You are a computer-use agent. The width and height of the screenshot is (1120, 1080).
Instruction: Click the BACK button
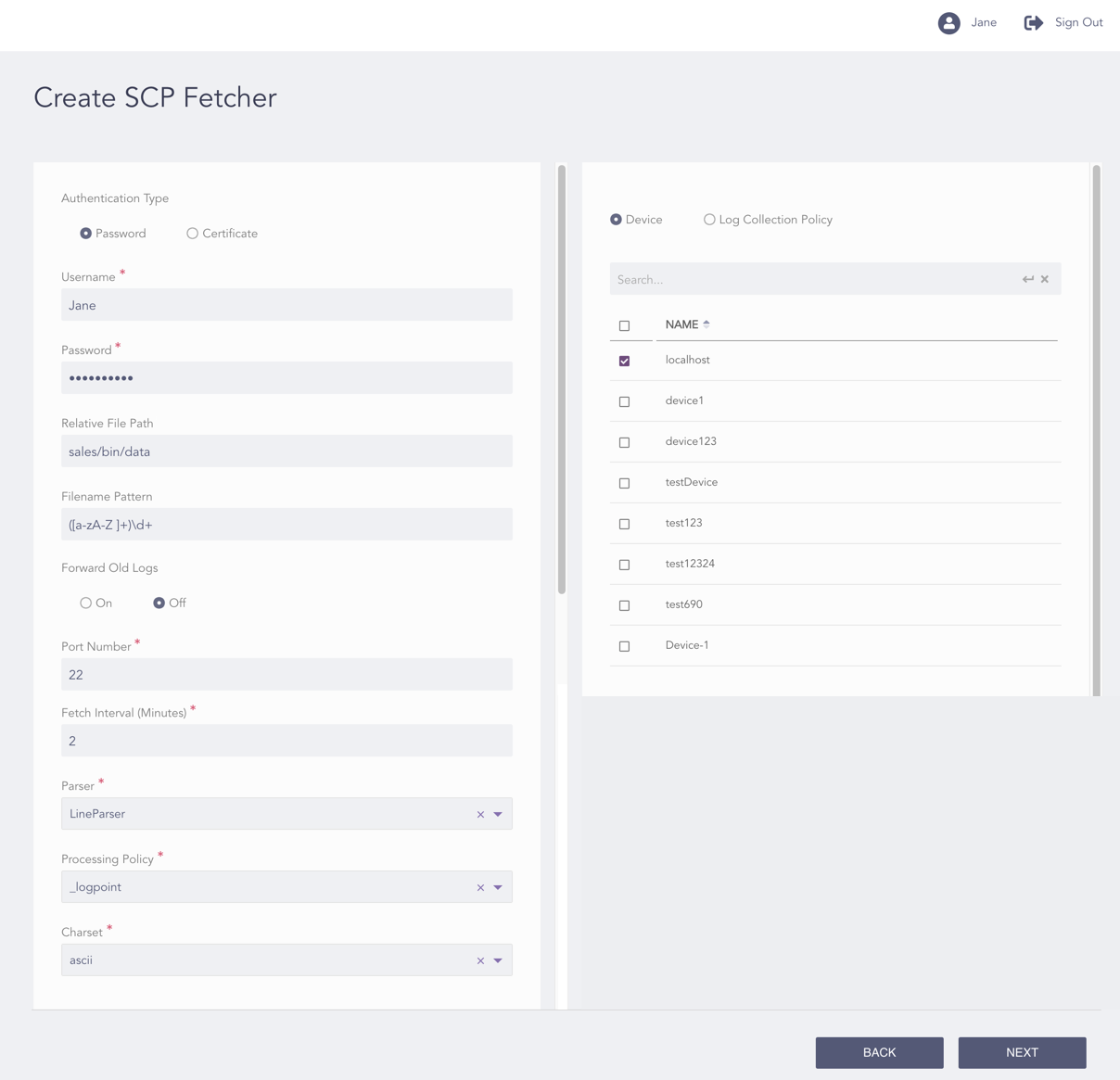point(879,1052)
